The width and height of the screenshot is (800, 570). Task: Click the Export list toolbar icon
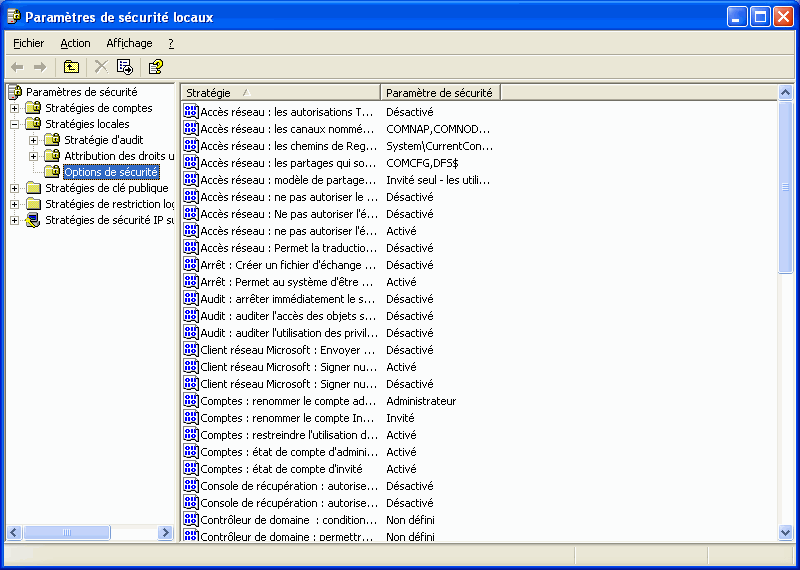coord(124,67)
